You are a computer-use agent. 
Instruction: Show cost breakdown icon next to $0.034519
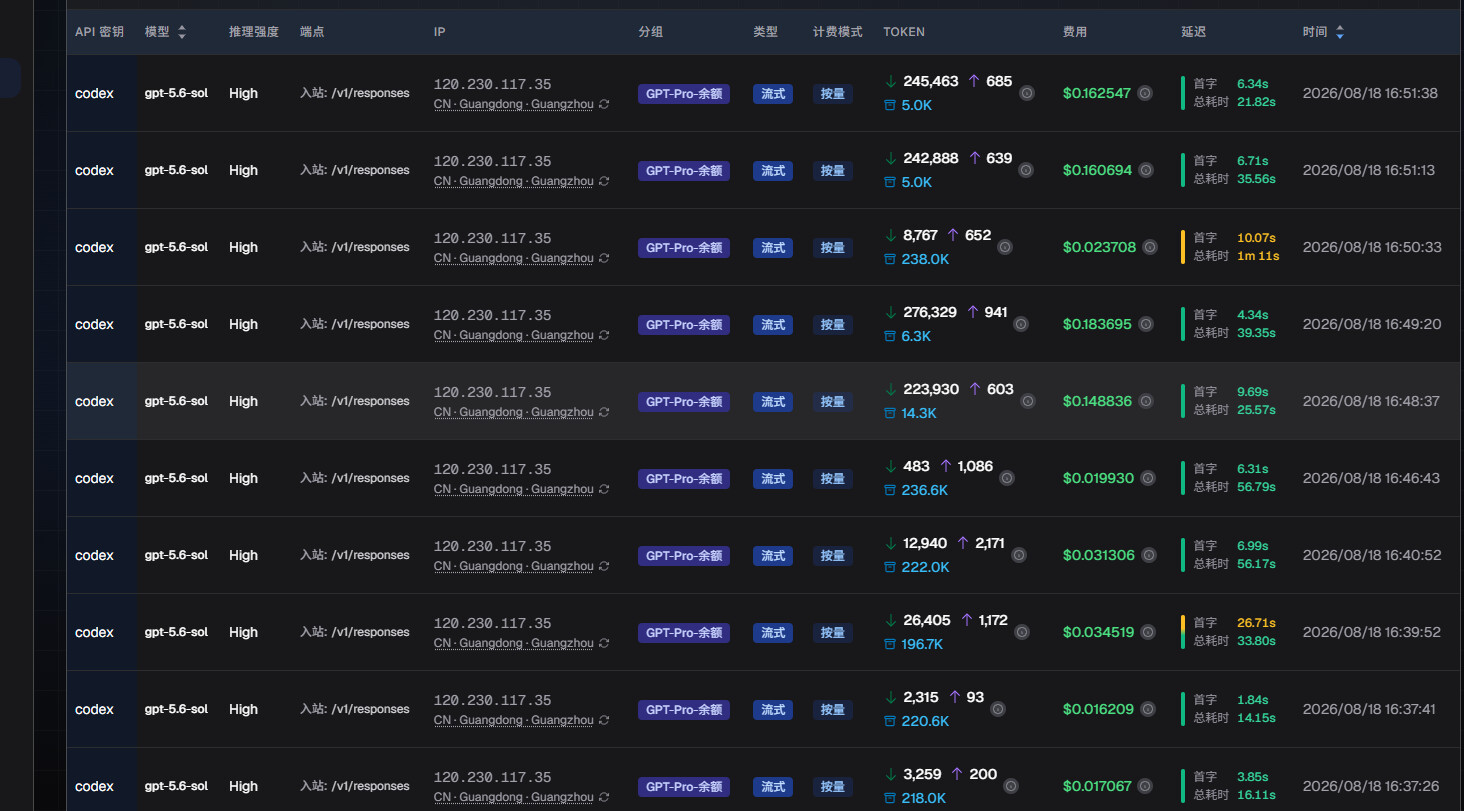click(x=1149, y=632)
